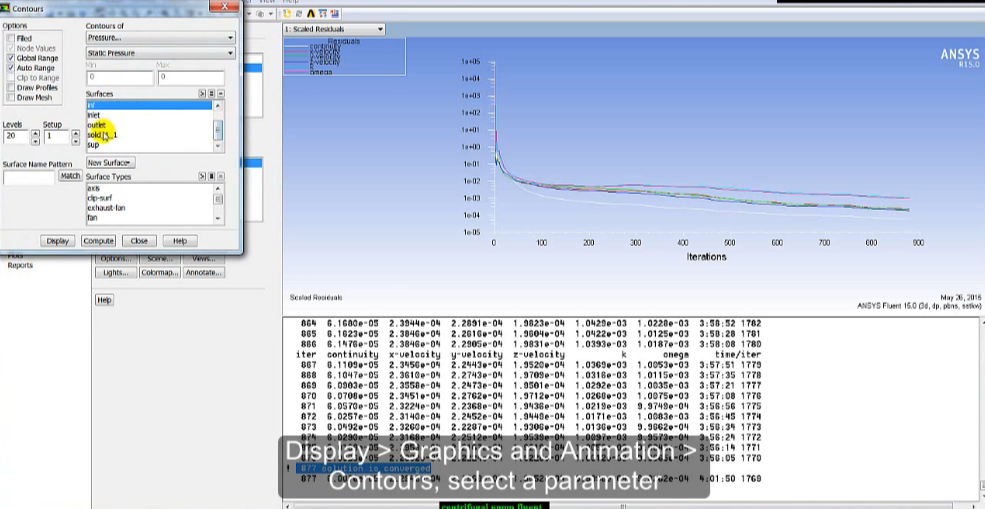The image size is (985, 509).
Task: Click the select-all icon above Surfaces list
Action: coord(212,94)
